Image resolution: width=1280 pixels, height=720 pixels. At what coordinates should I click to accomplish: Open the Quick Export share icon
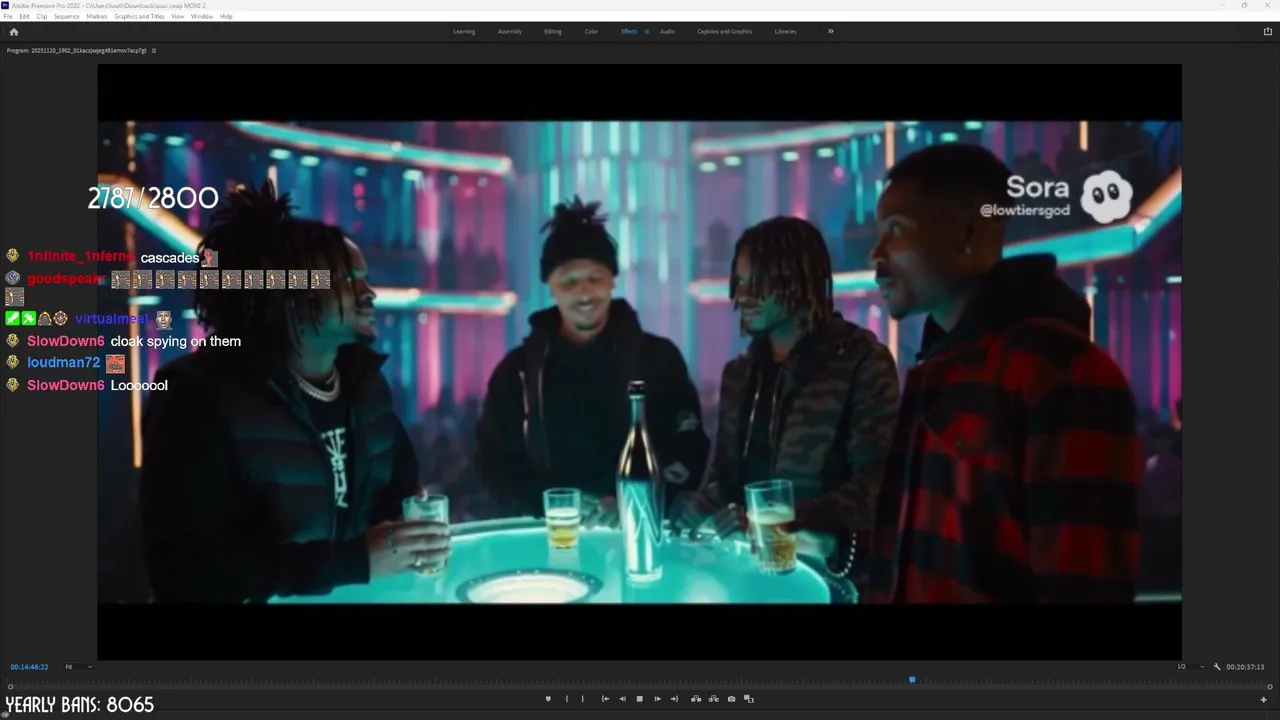pos(1268,32)
